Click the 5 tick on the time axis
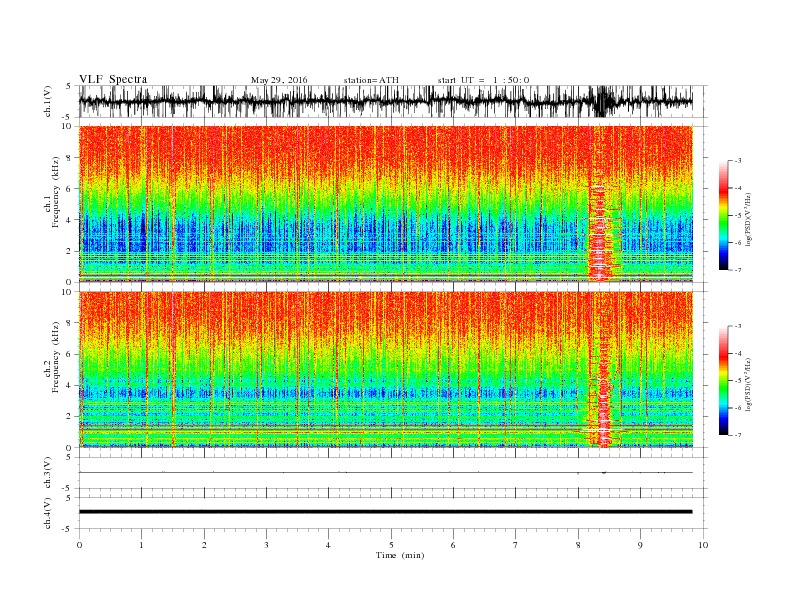The width and height of the screenshot is (792, 612). pos(391,545)
